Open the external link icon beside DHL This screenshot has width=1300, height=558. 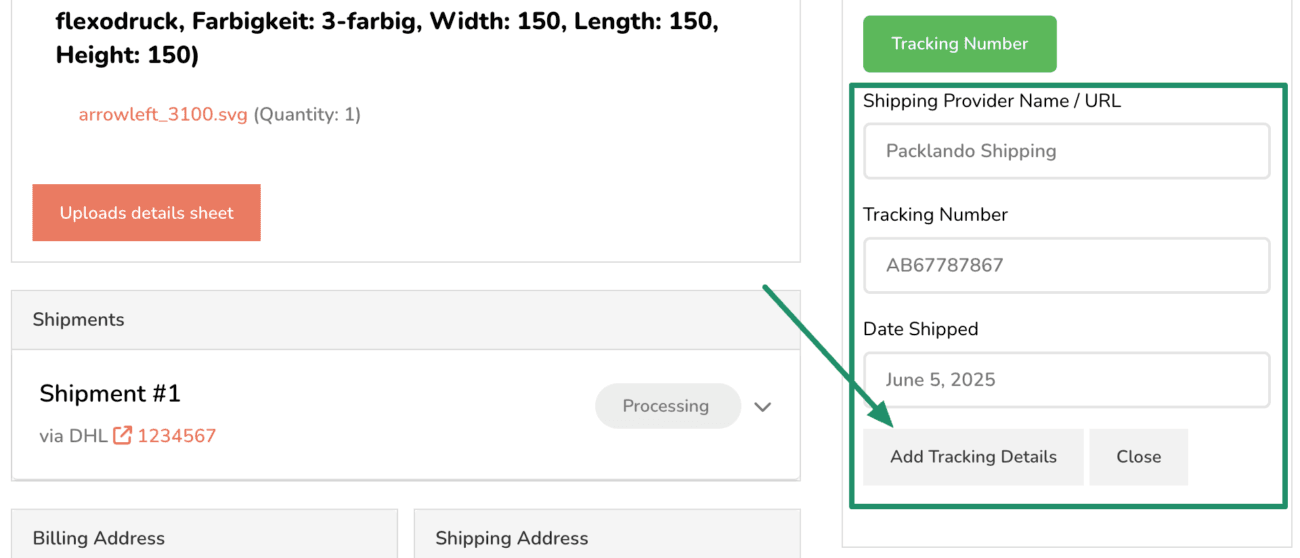tap(122, 436)
